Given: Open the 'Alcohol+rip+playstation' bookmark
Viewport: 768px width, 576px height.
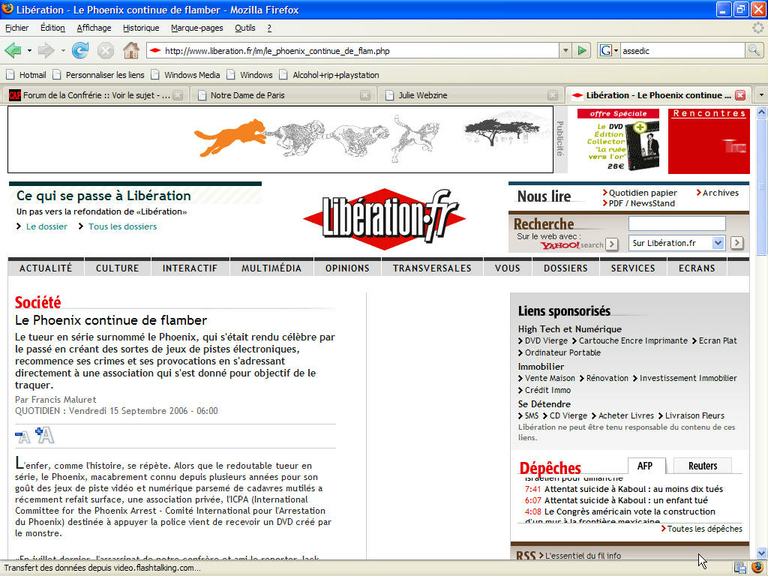Looking at the screenshot, I should 329,75.
